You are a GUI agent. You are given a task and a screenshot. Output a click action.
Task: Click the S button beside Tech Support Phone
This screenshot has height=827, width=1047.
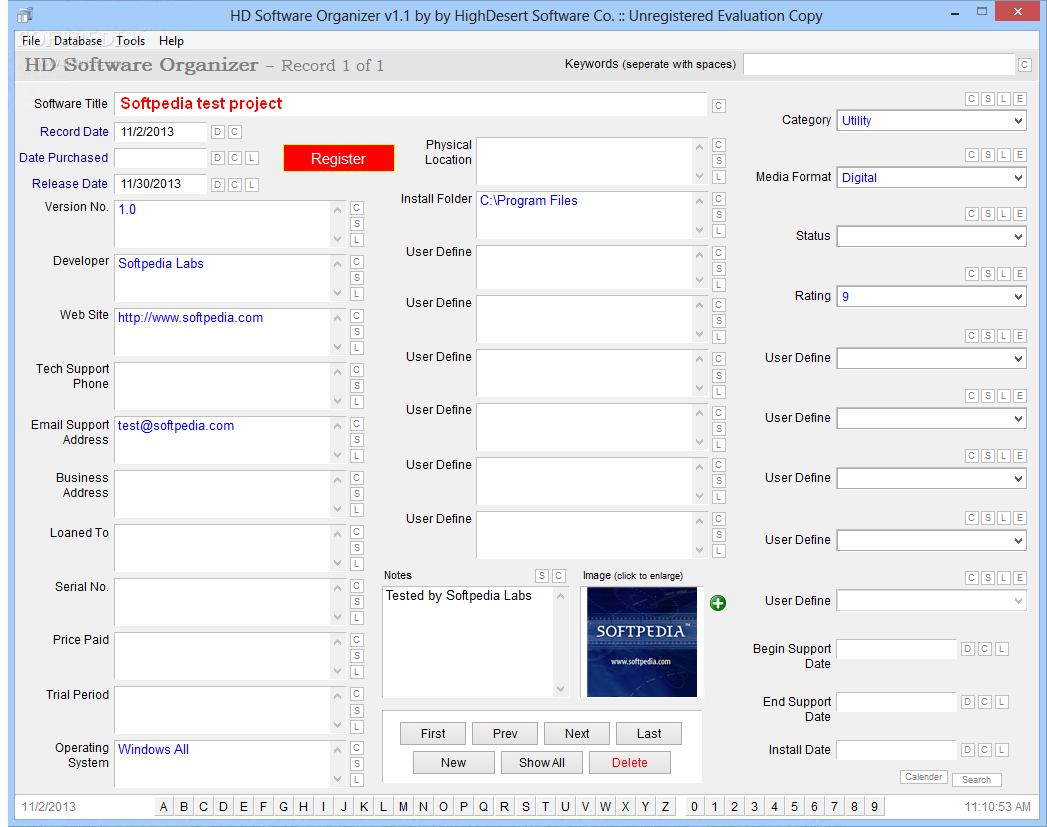[357, 386]
